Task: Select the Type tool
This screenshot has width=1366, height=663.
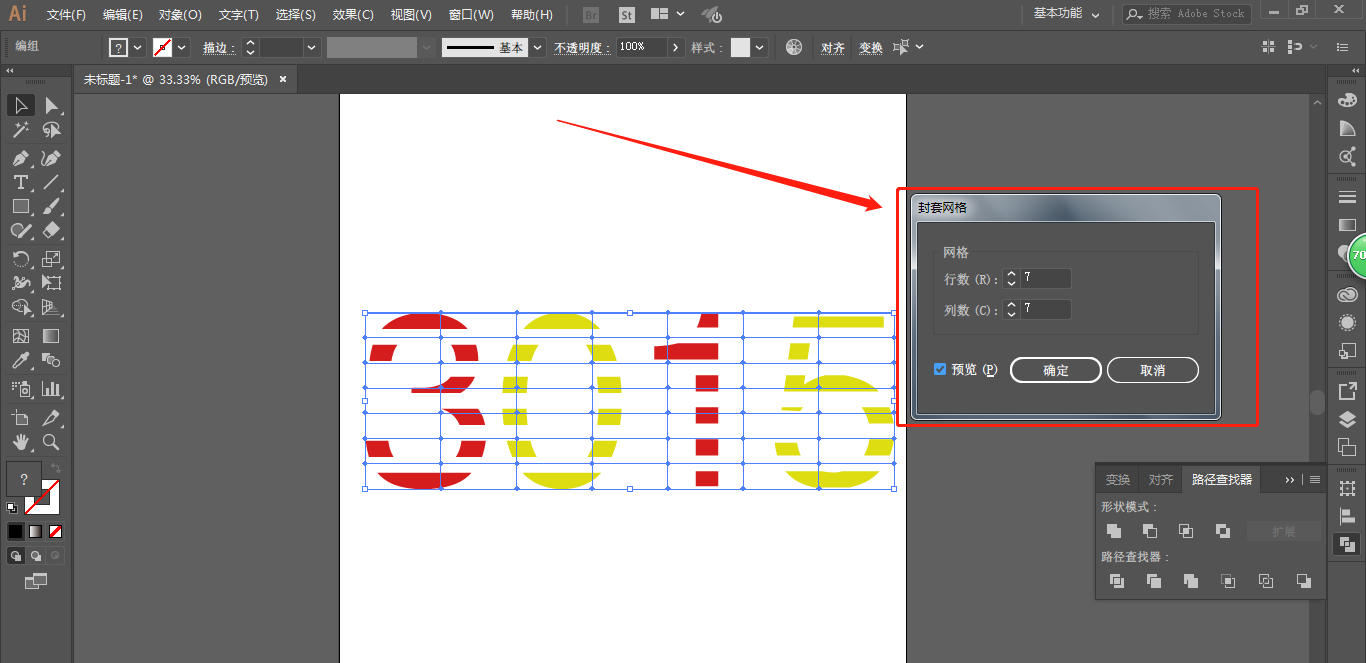Action: 21,182
